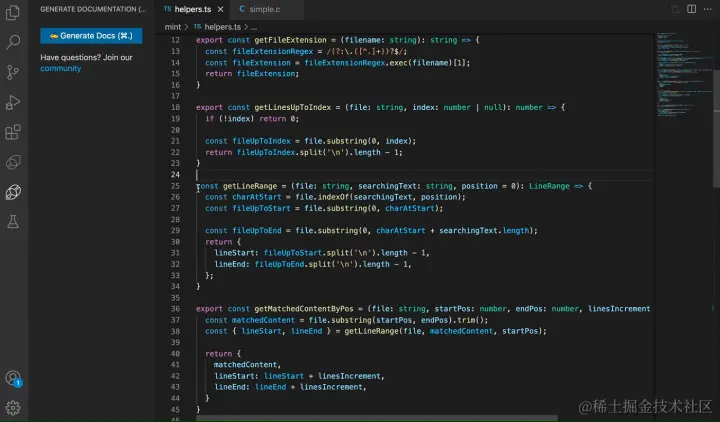This screenshot has height=422, width=720.
Task: Click the code minimap overview
Action: point(683,73)
